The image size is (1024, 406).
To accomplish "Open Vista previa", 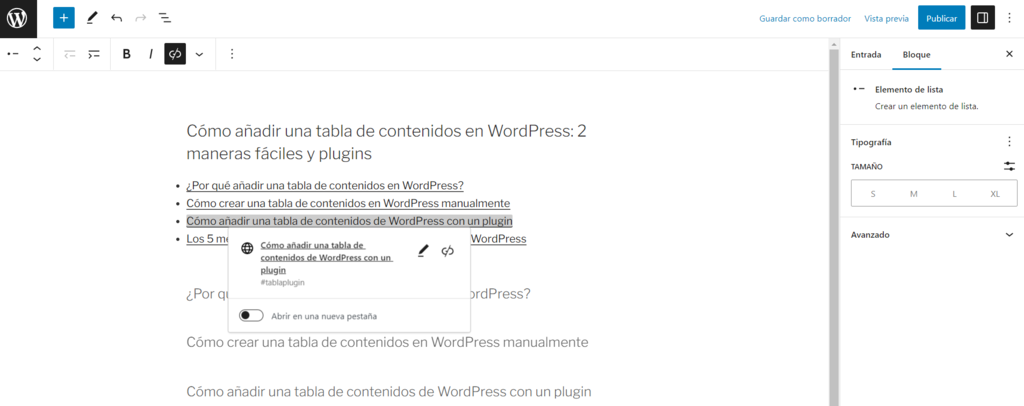I will pyautogui.click(x=886, y=19).
